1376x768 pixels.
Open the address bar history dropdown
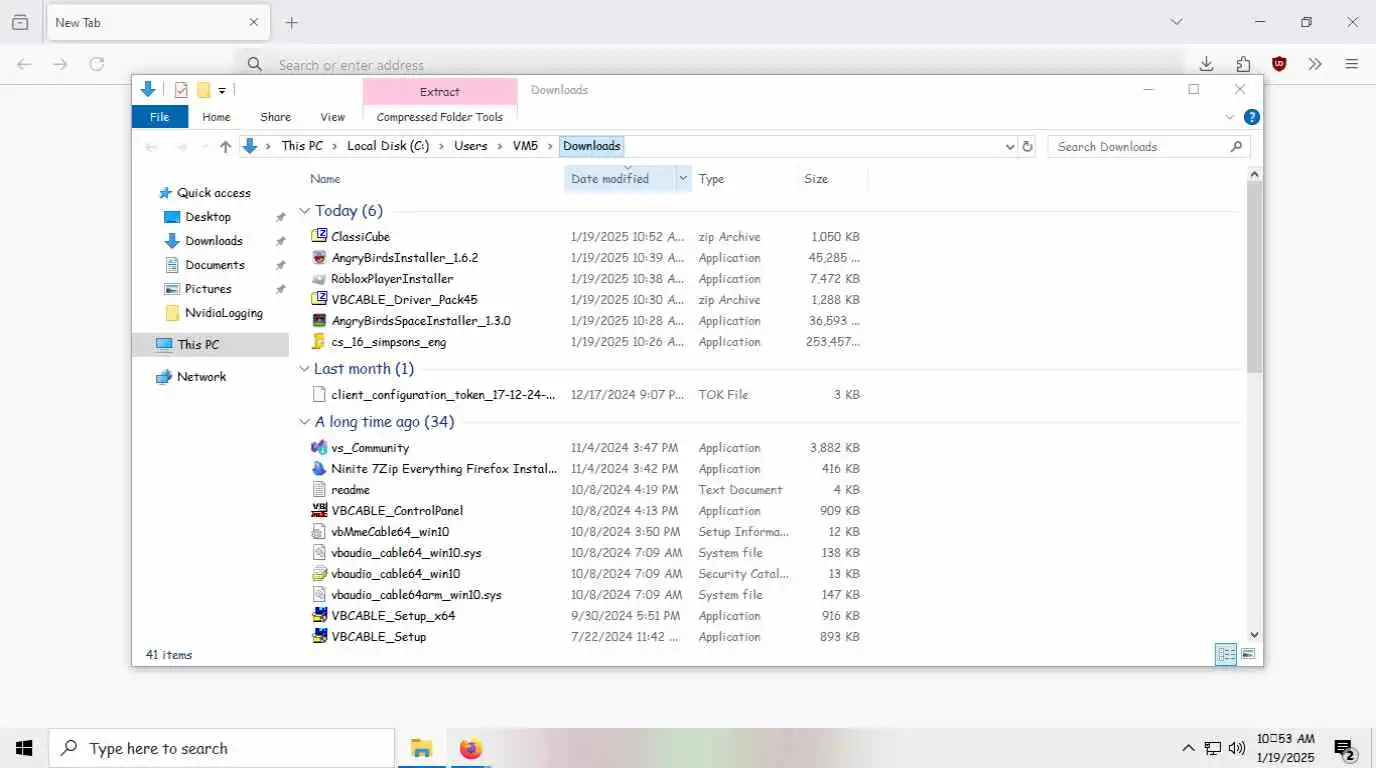tap(1010, 146)
